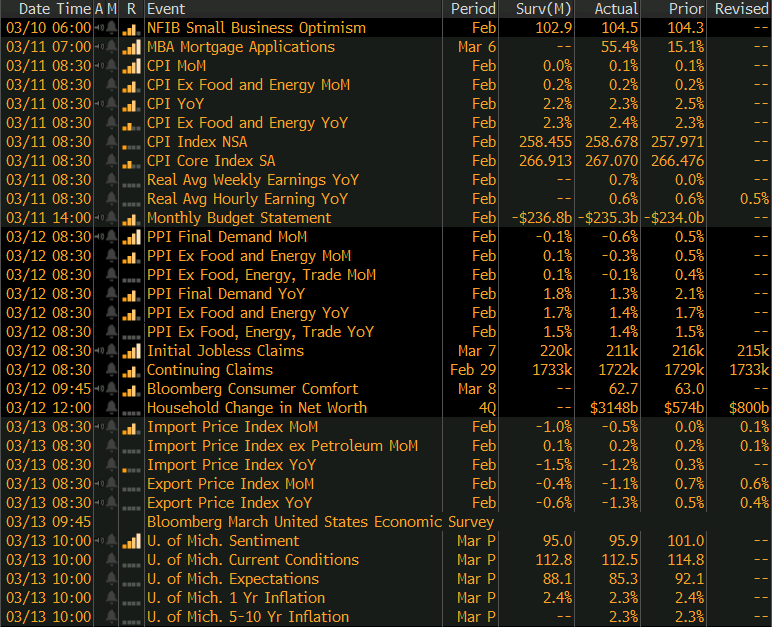772x627 pixels.
Task: Click the speaker icon for NFIB Small Business Optimism
Action: pyautogui.click(x=99, y=28)
